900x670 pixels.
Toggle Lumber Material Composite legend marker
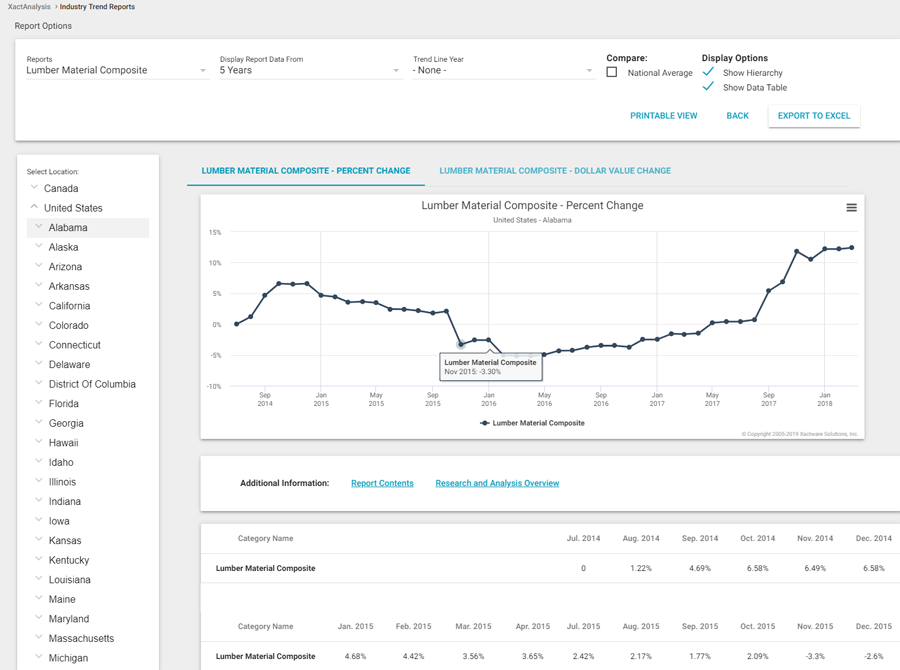point(486,423)
